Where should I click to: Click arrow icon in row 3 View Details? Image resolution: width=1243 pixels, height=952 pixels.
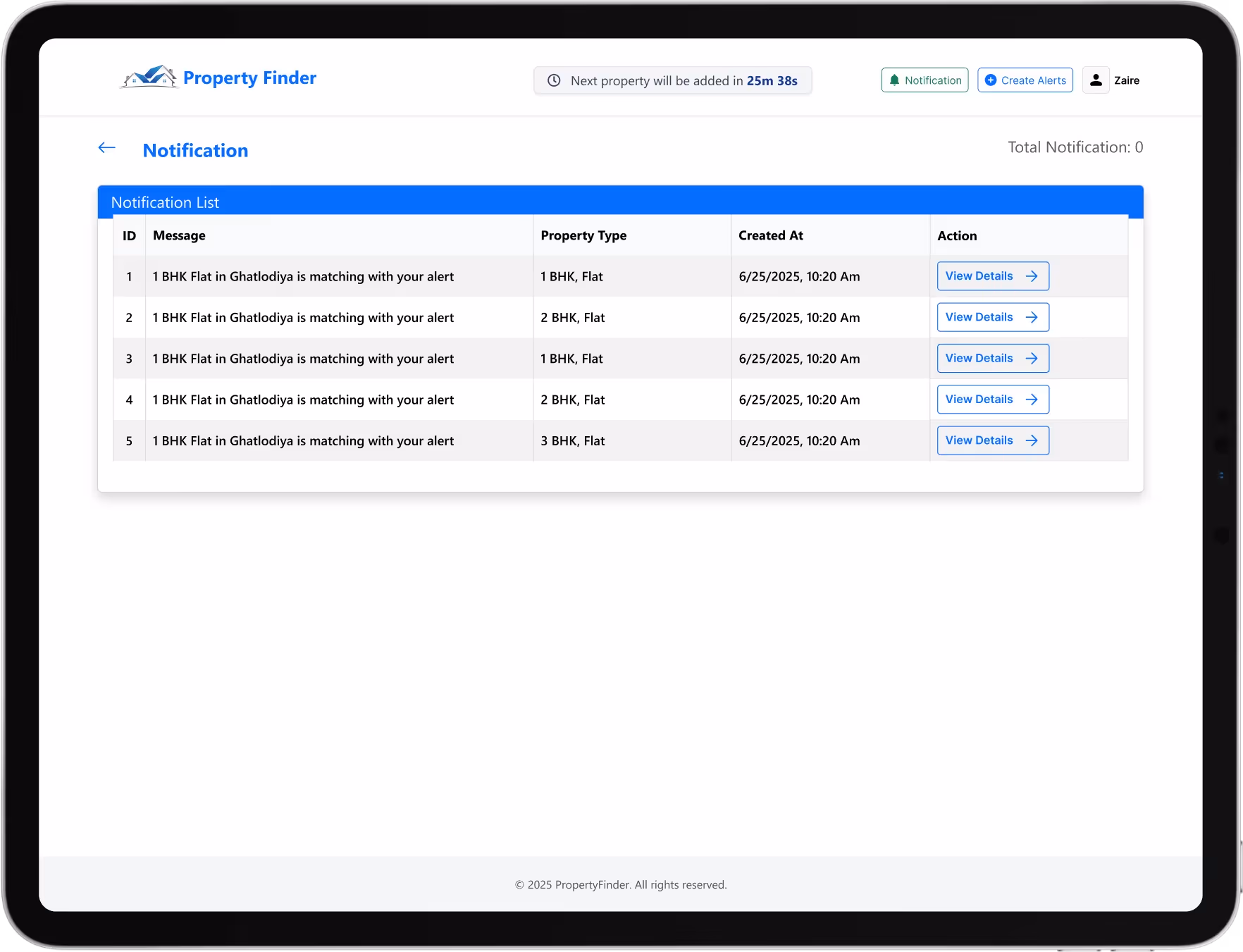pos(1032,358)
